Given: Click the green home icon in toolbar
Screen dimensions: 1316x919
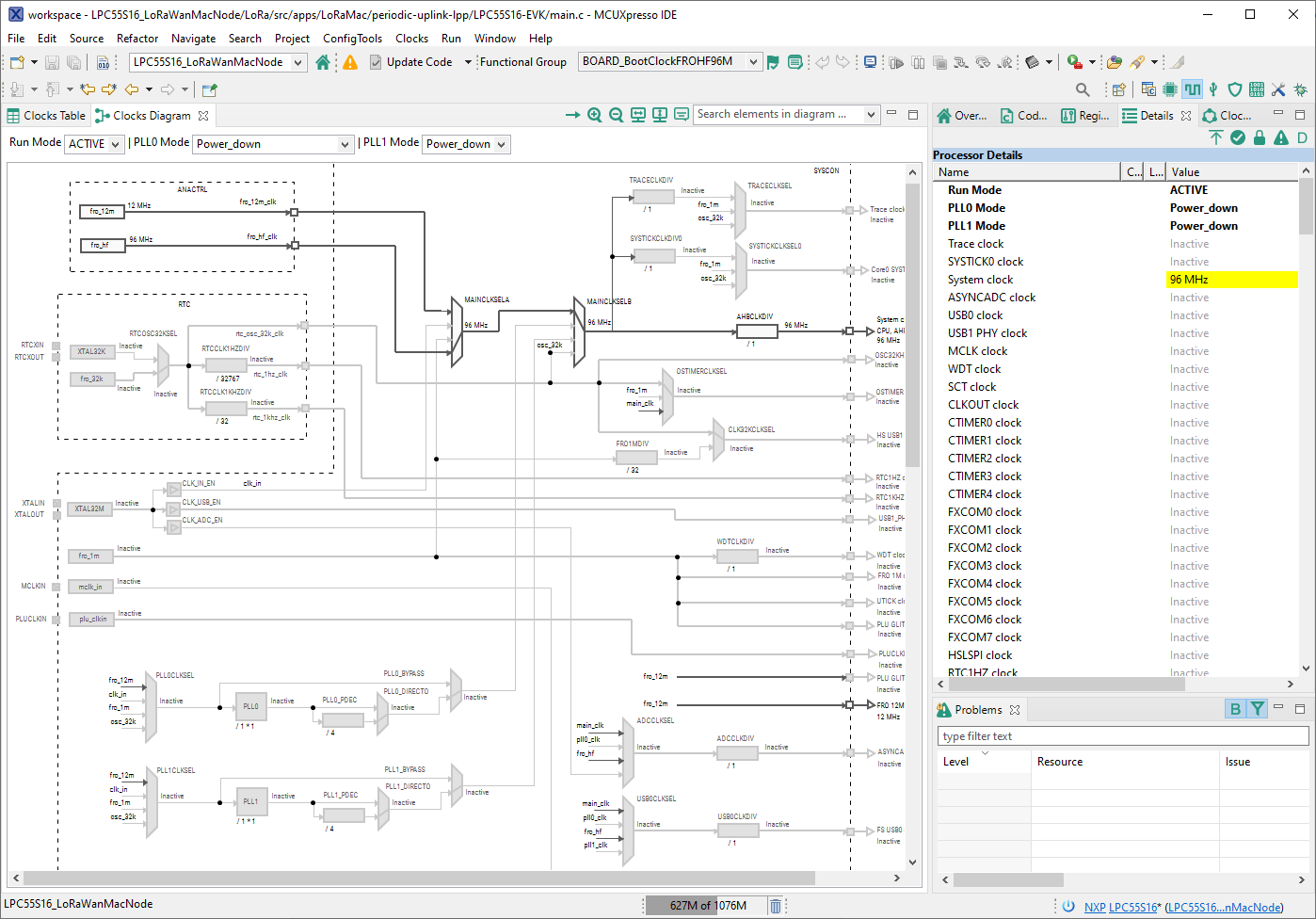Looking at the screenshot, I should pos(323,62).
